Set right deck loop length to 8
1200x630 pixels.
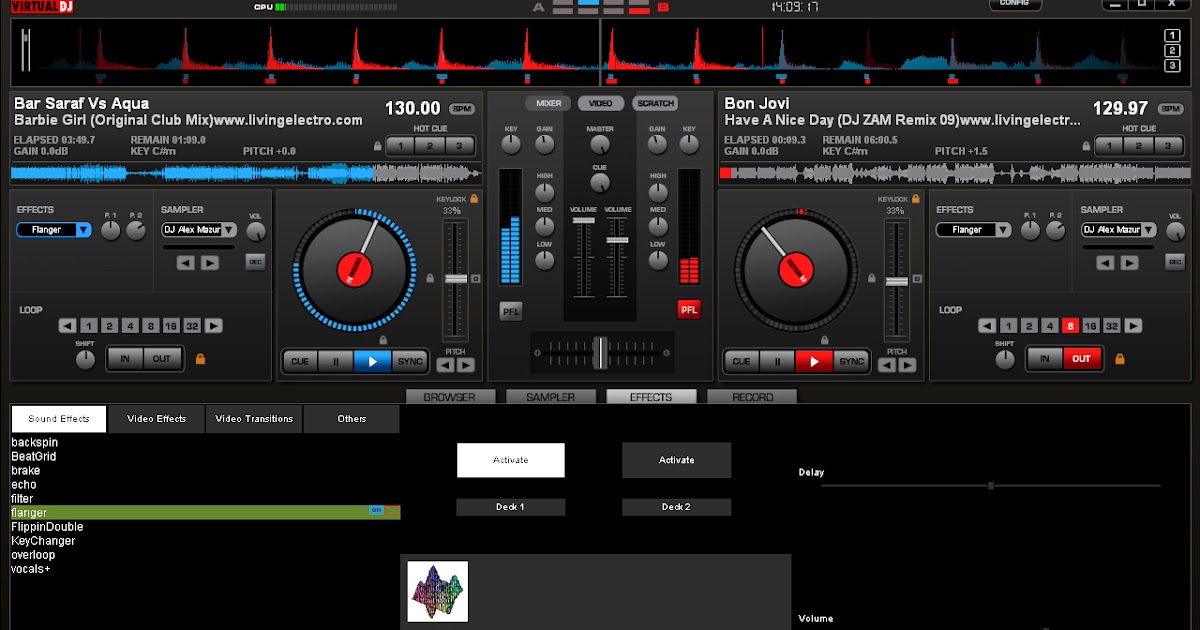coord(1070,326)
